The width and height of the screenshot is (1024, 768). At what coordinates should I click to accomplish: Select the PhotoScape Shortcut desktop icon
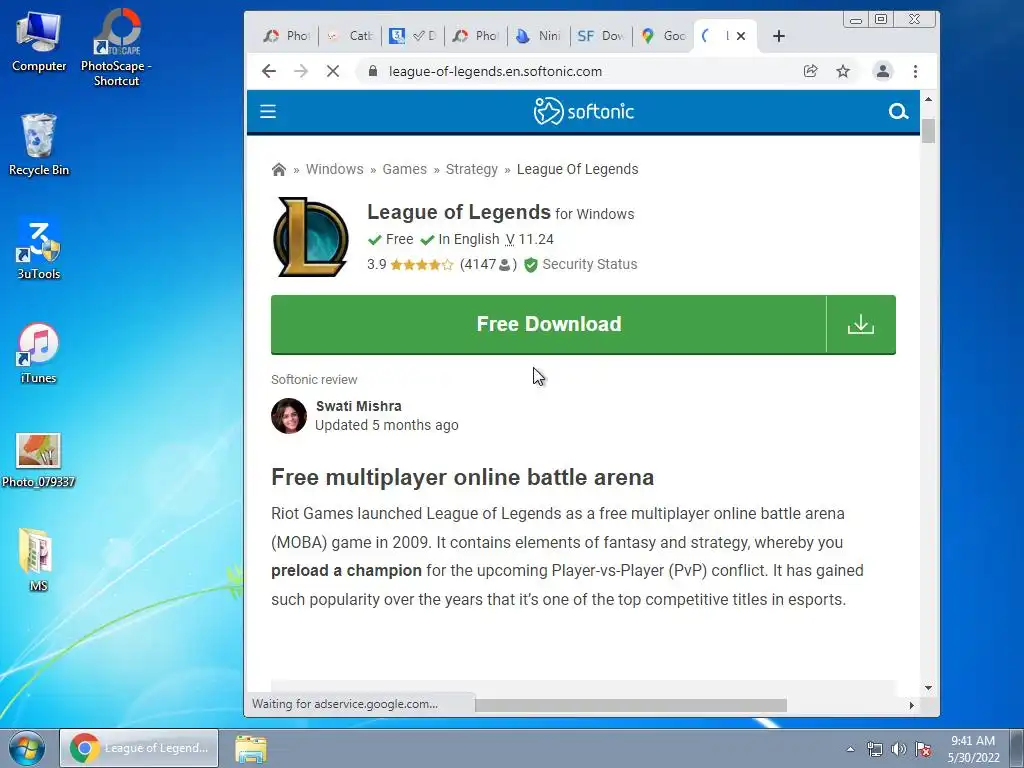pyautogui.click(x=116, y=48)
